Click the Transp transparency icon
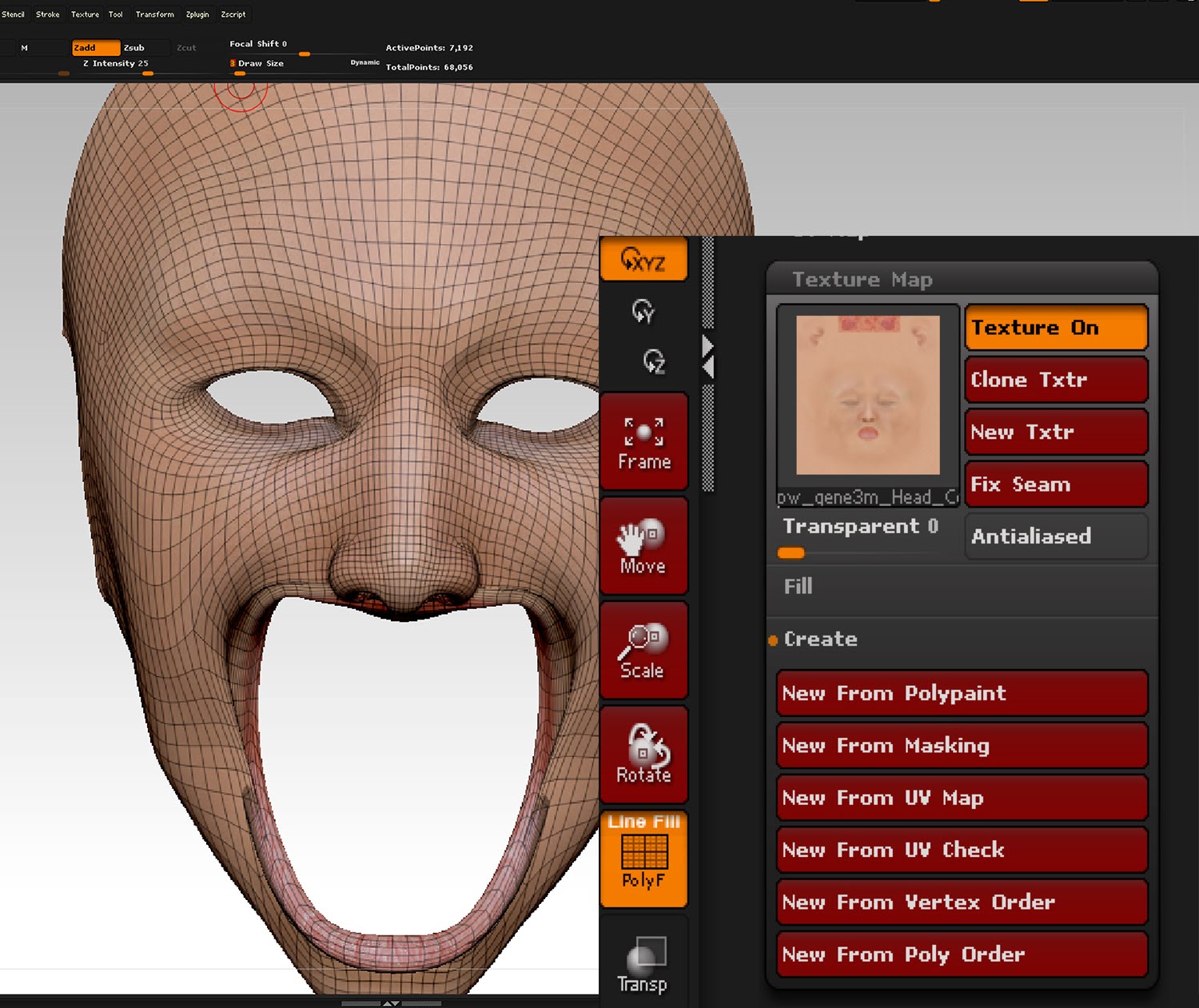1199x1008 pixels. click(643, 964)
